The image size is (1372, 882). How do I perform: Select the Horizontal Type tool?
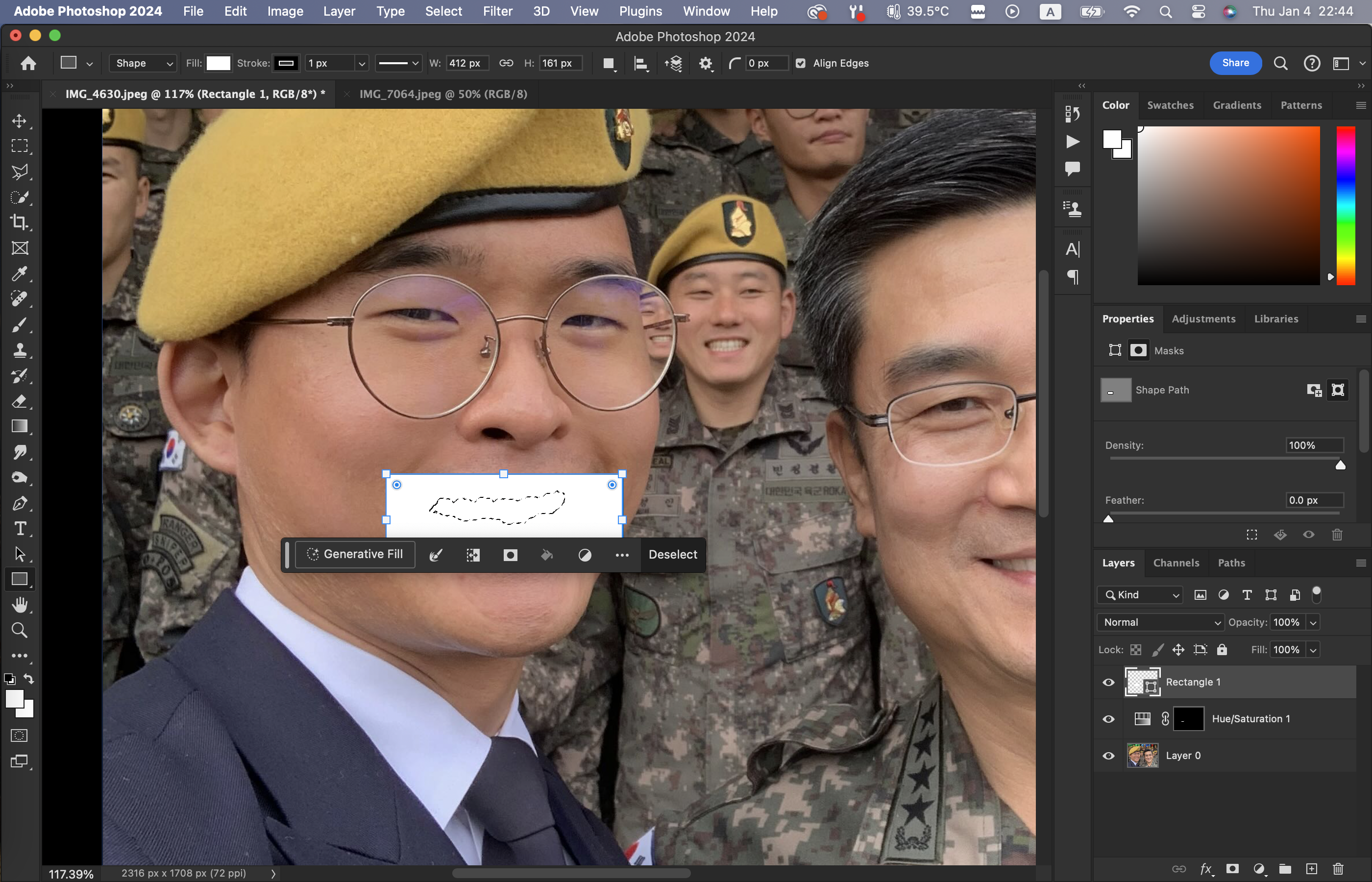point(20,528)
